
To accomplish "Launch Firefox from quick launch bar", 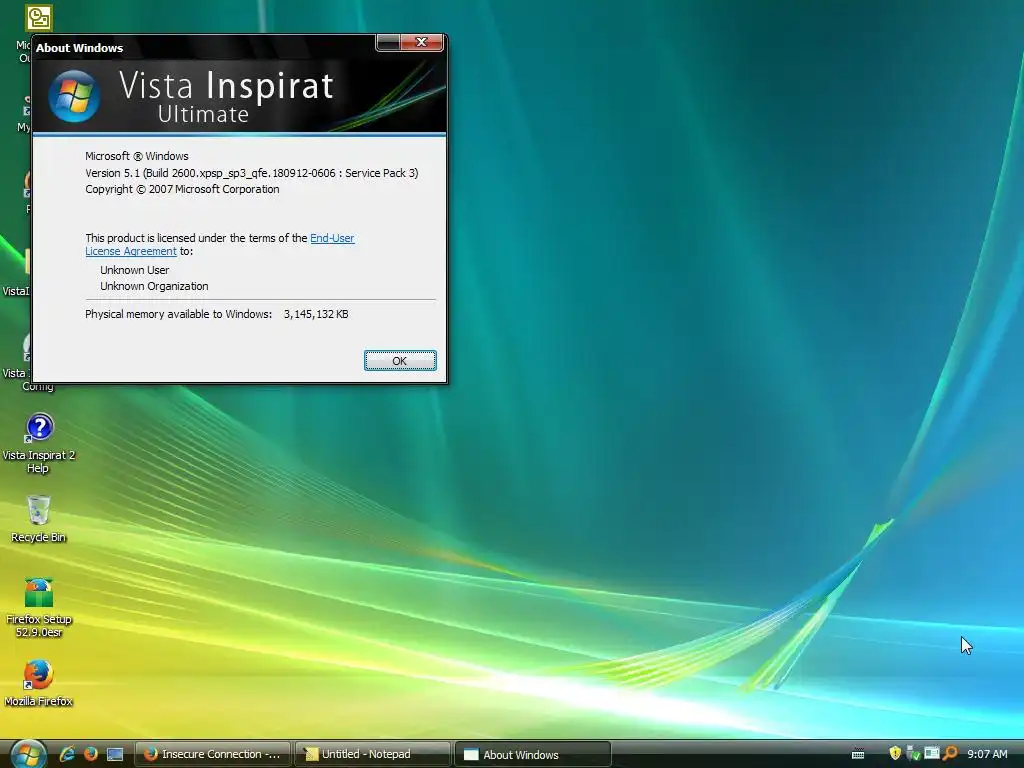I will point(91,754).
